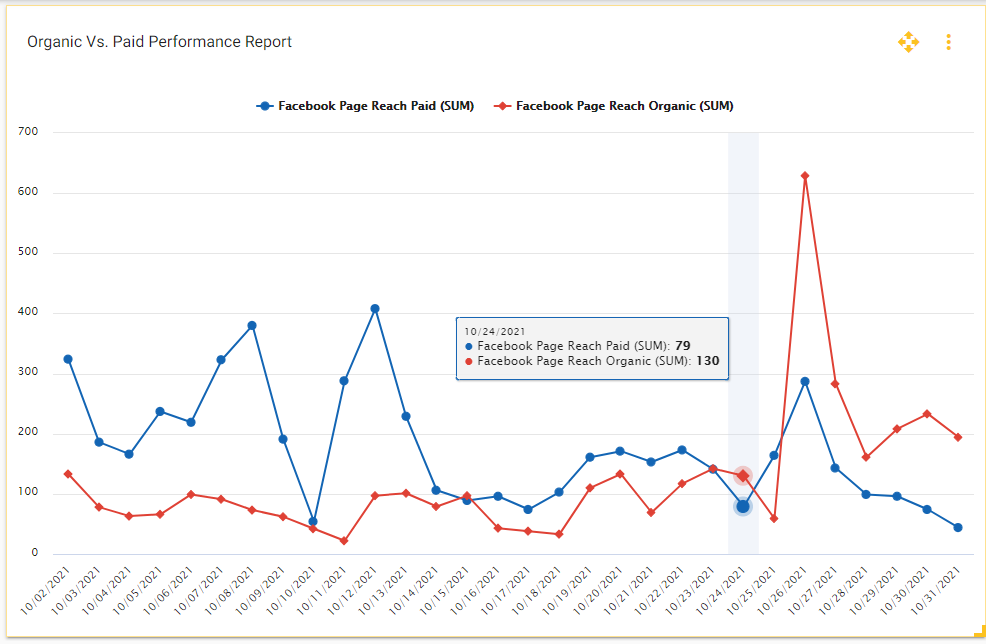Screen dimensions: 986x644
Task: Toggle Facebook Page Reach Paid legend series
Action: tap(375, 106)
